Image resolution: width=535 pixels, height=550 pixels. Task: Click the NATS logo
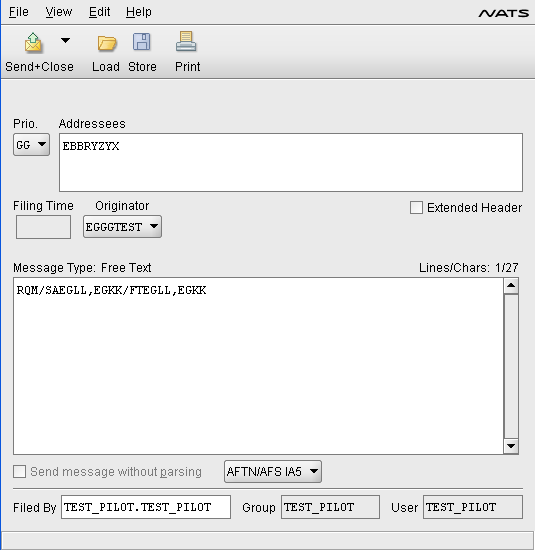504,13
